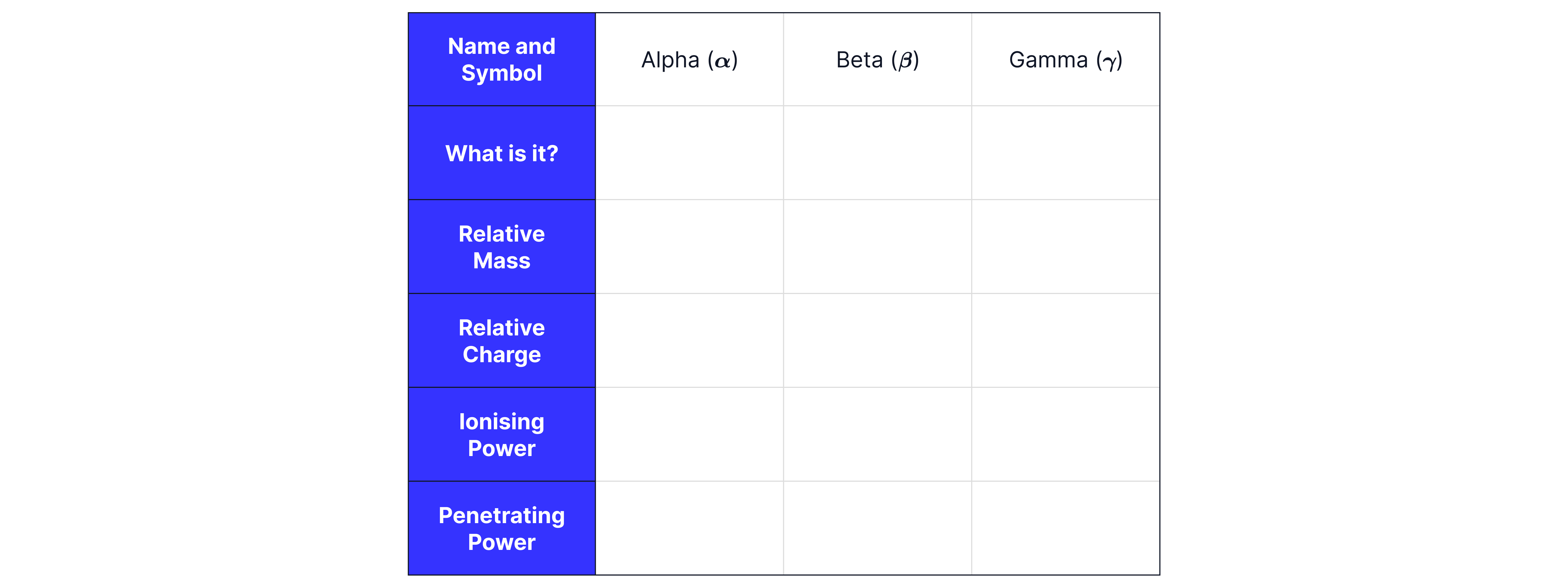Select the Beta (β) column header
Viewport: 1568px width, 588px height.
(x=877, y=60)
